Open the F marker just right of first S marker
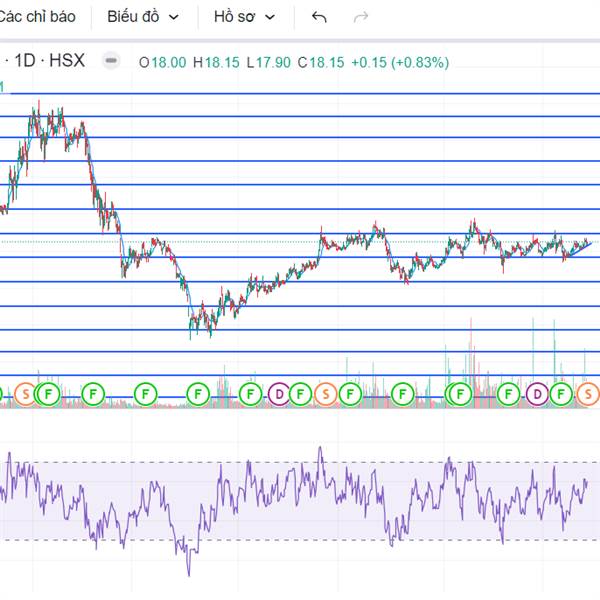The width and height of the screenshot is (600, 600). 48,394
